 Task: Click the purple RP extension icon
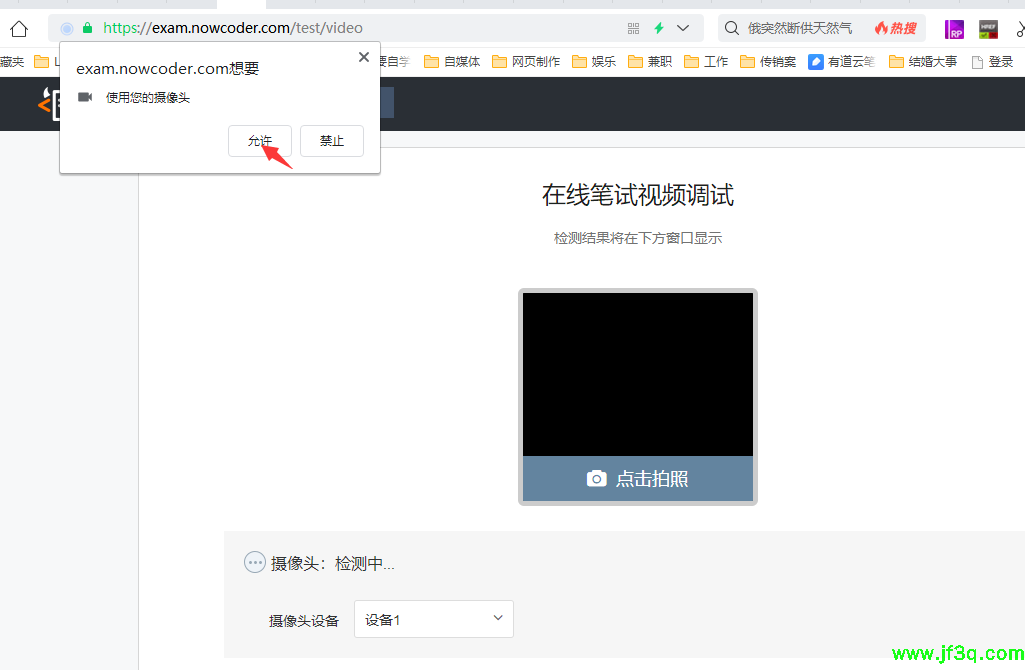coord(954,29)
